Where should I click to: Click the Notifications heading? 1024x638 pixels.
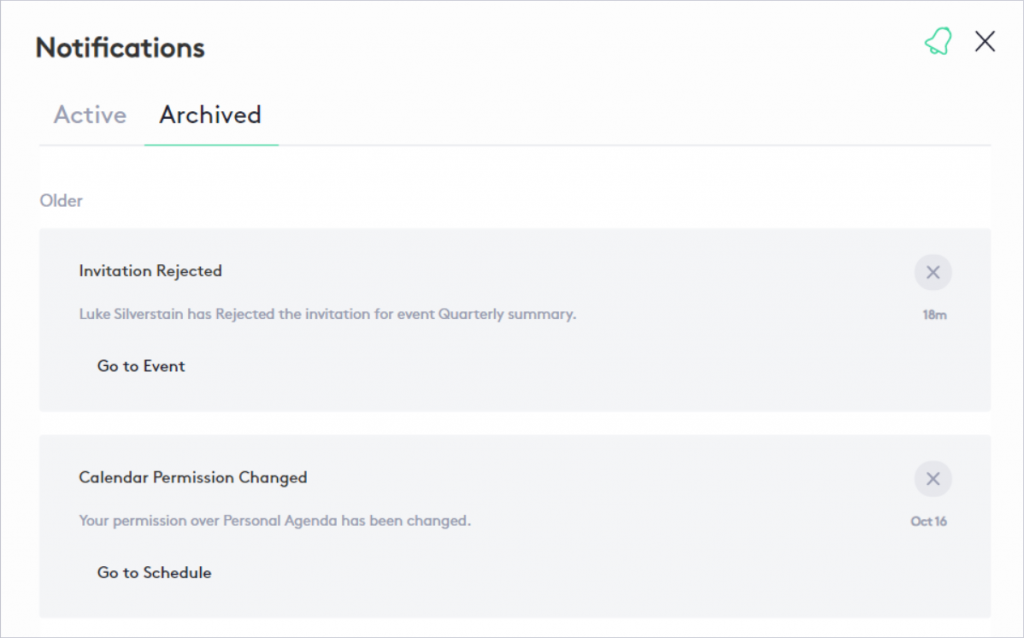120,47
